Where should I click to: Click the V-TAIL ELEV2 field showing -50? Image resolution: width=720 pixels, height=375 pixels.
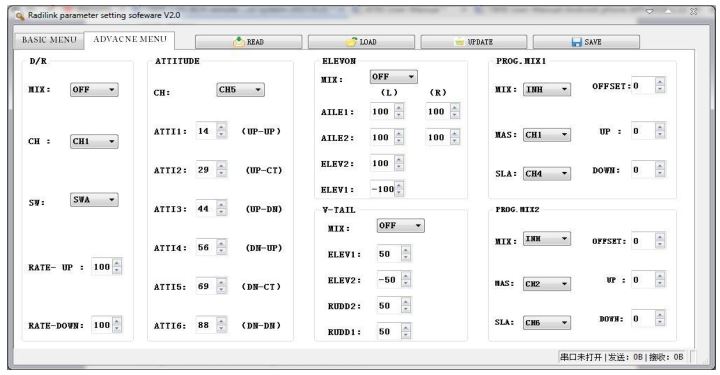pos(389,280)
